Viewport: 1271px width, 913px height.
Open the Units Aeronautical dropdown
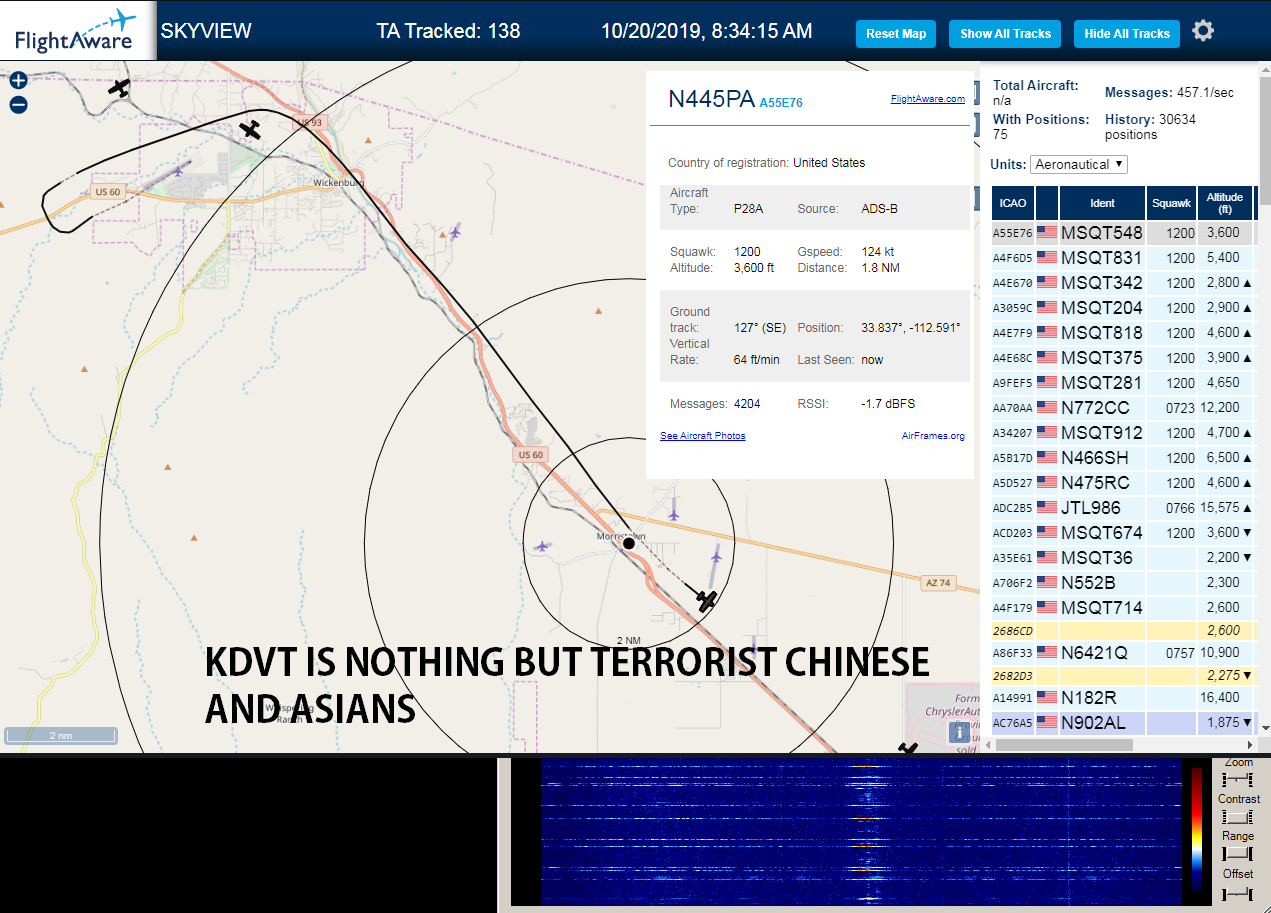click(1079, 164)
